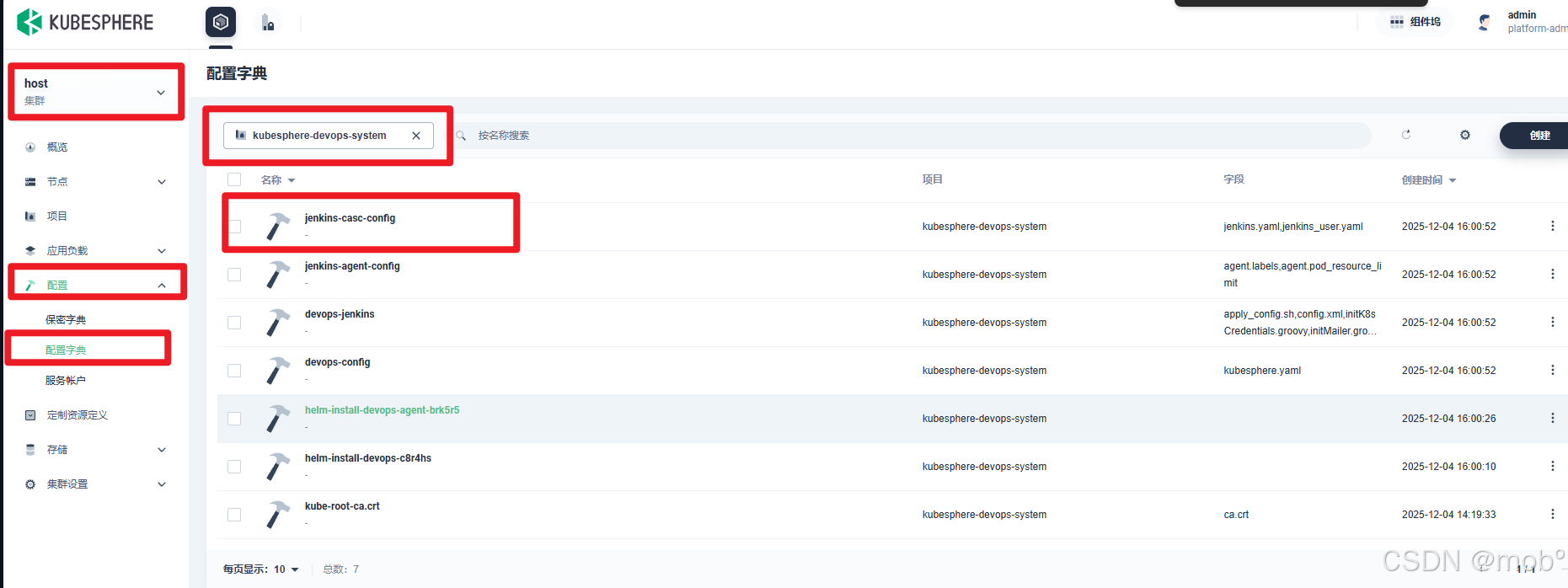The width and height of the screenshot is (1568, 588).
Task: Select the kube-root-ca.crt checkbox
Action: coord(234,515)
